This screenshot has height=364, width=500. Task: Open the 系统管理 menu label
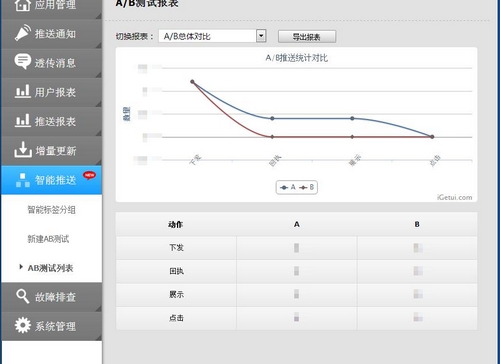click(x=55, y=326)
